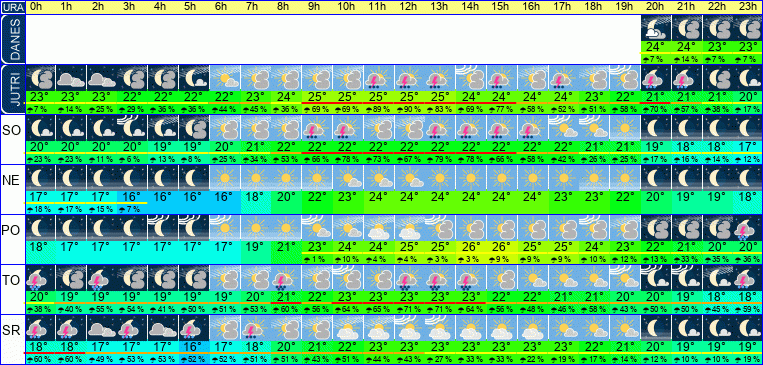This screenshot has width=763, height=365.
Task: Click the 23h hour column header
Action: [x=747, y=7]
